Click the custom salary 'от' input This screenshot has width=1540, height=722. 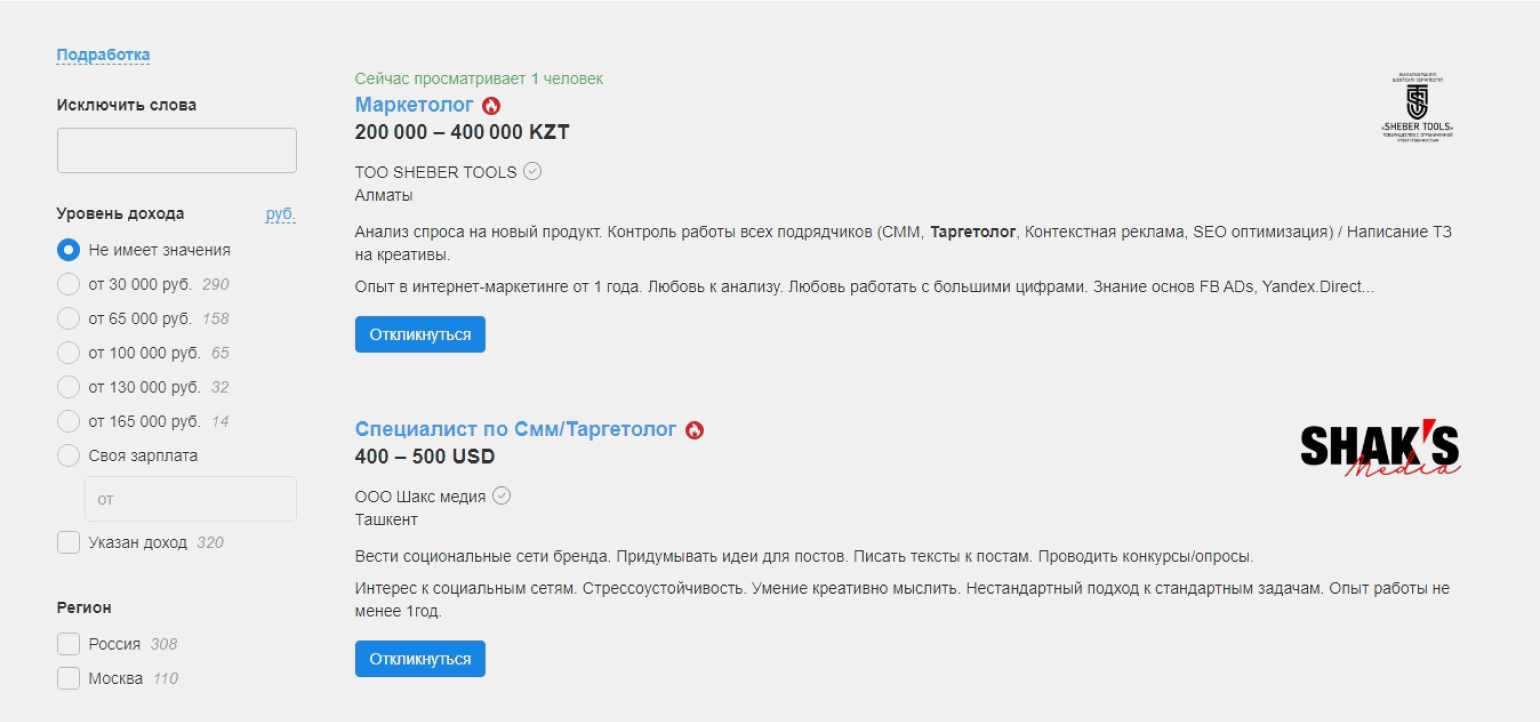click(190, 498)
